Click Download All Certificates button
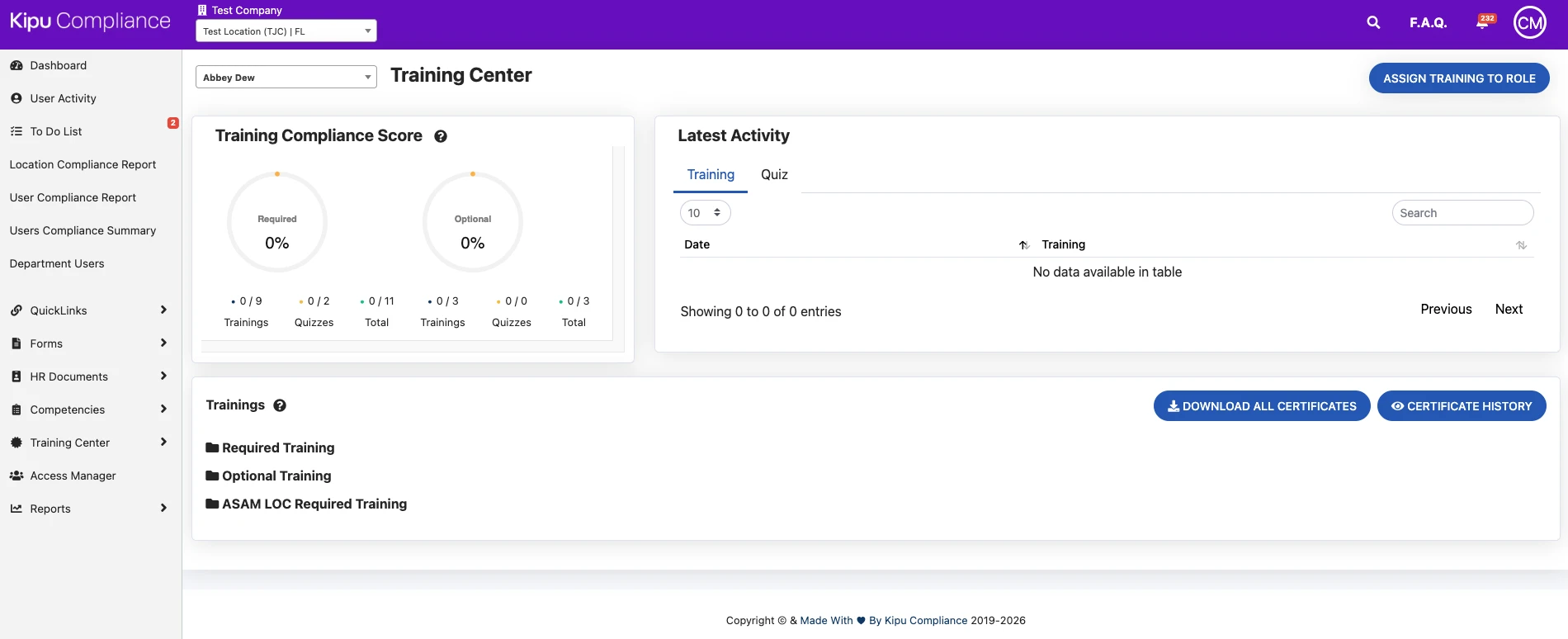Viewport: 1568px width, 639px height. (x=1261, y=406)
